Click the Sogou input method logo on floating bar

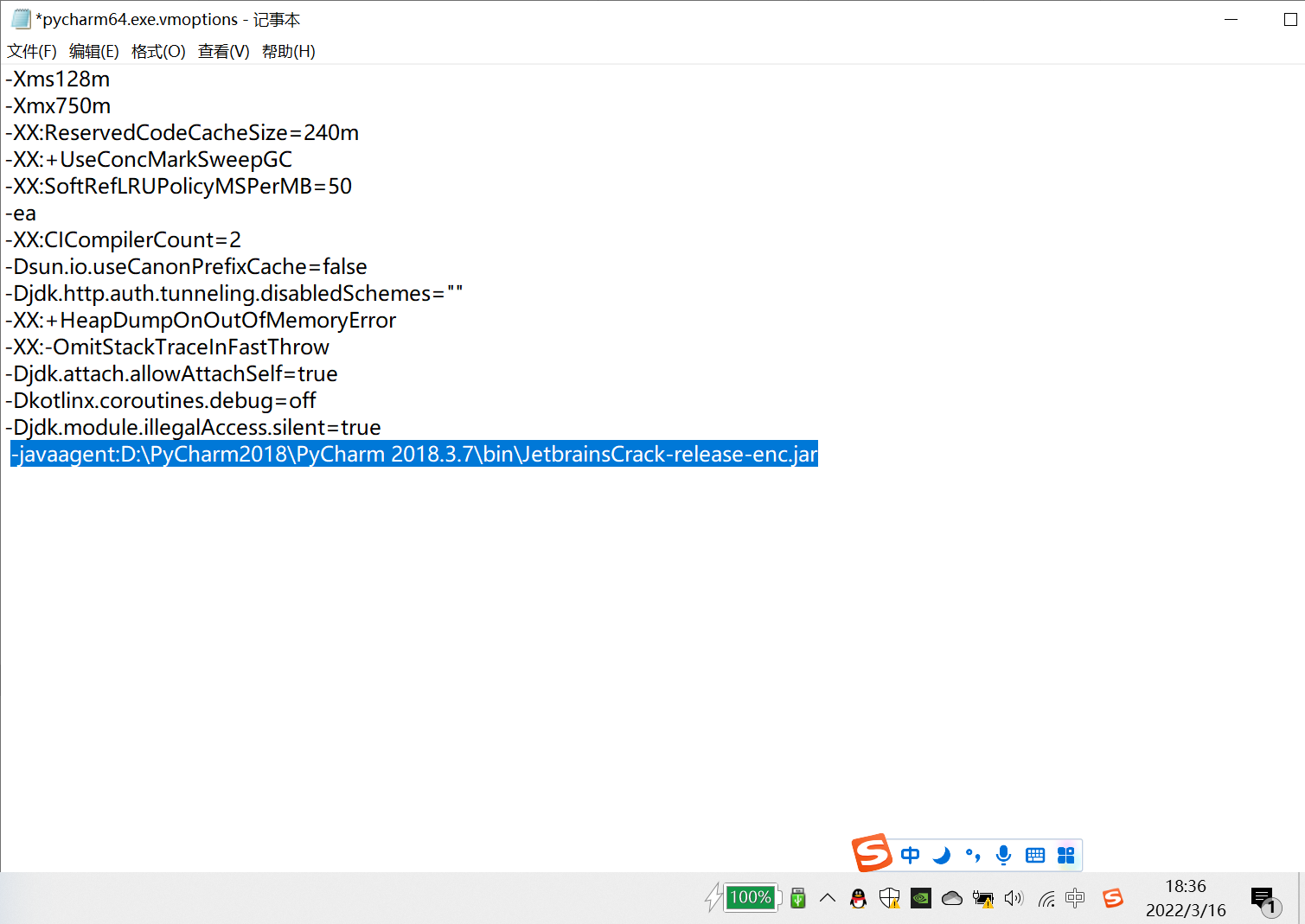[872, 853]
